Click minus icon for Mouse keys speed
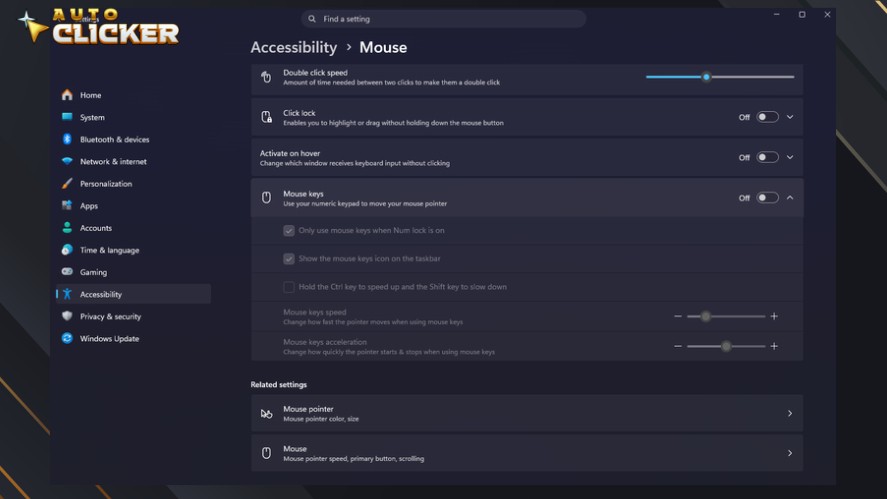Viewport: 887px width, 499px height. coord(678,316)
